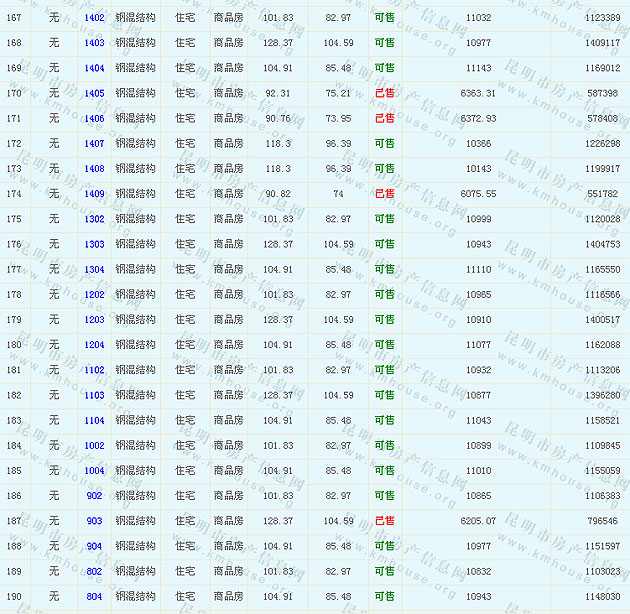This screenshot has height=614, width=630.
Task: Click the 已售 status for room 1405
Action: tap(384, 93)
